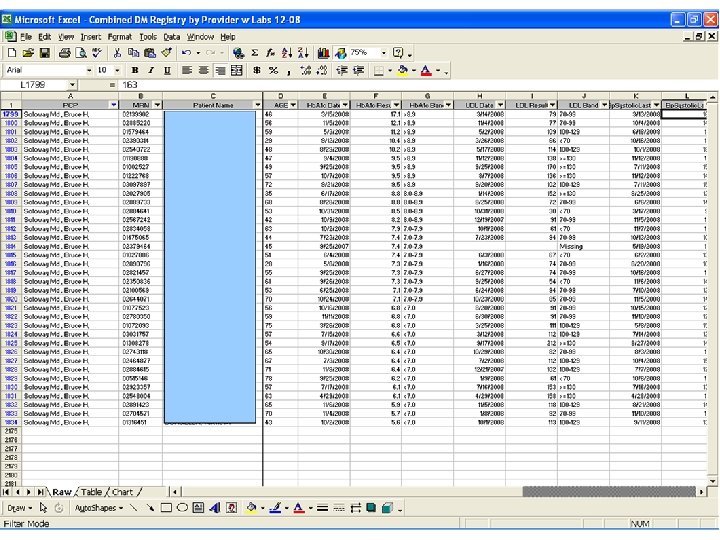Select the Raw sheet tab
Viewport: 720px width, 540px height.
click(x=62, y=492)
